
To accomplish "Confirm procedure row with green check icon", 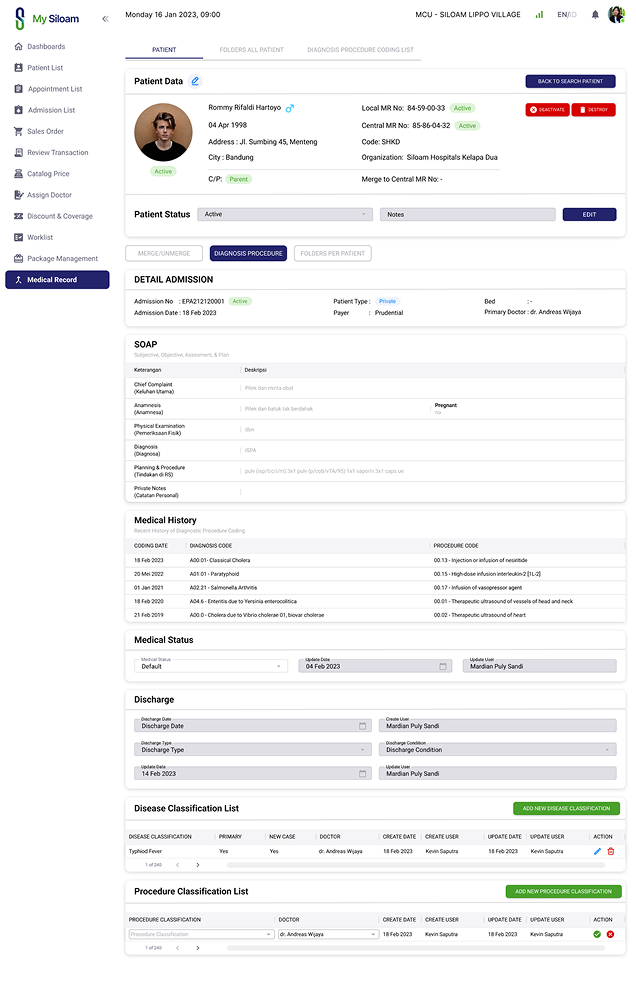I will pos(597,934).
